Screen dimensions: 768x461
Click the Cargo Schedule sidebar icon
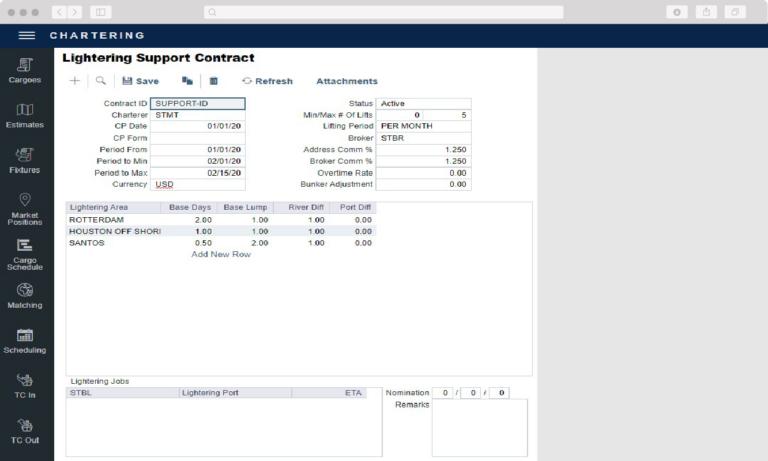tap(25, 254)
